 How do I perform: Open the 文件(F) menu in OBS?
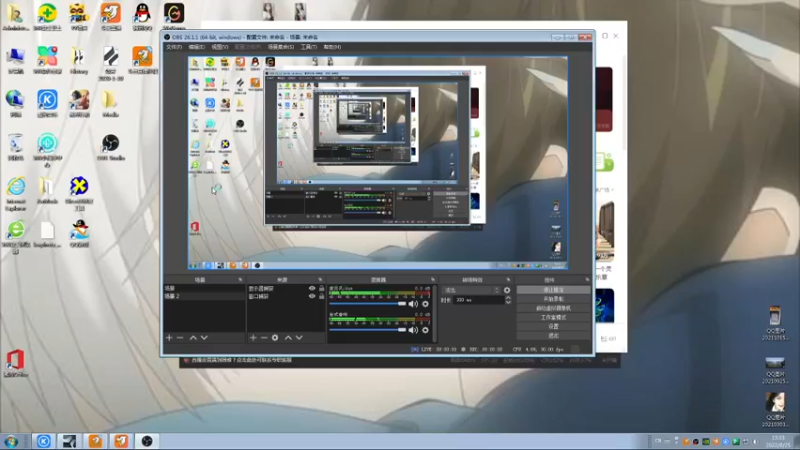coord(174,47)
